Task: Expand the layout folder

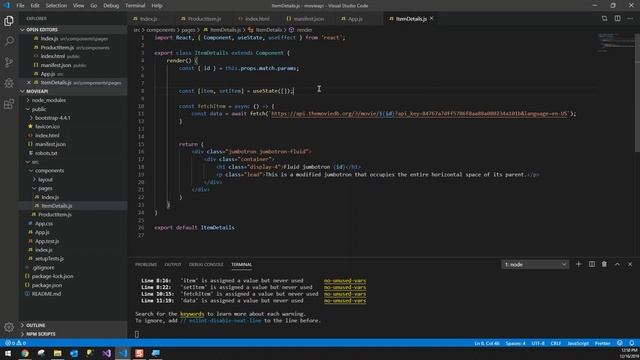Action: pyautogui.click(x=45, y=180)
